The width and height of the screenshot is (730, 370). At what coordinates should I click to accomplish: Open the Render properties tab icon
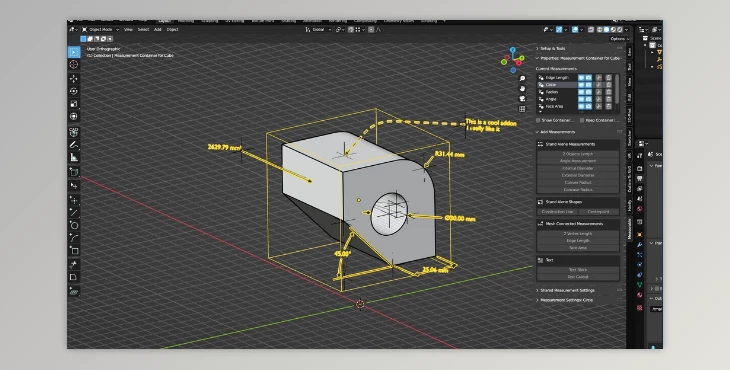click(x=640, y=168)
